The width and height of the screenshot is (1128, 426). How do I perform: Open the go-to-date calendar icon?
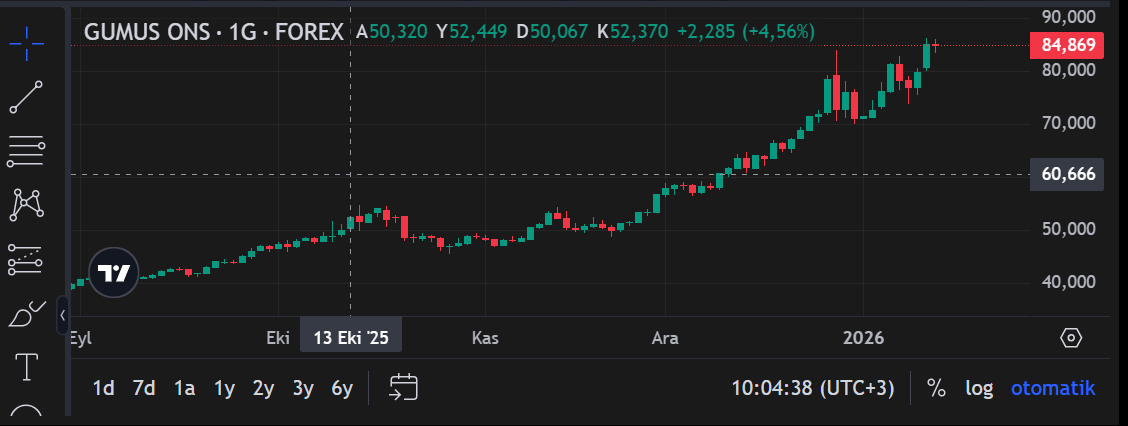(403, 388)
